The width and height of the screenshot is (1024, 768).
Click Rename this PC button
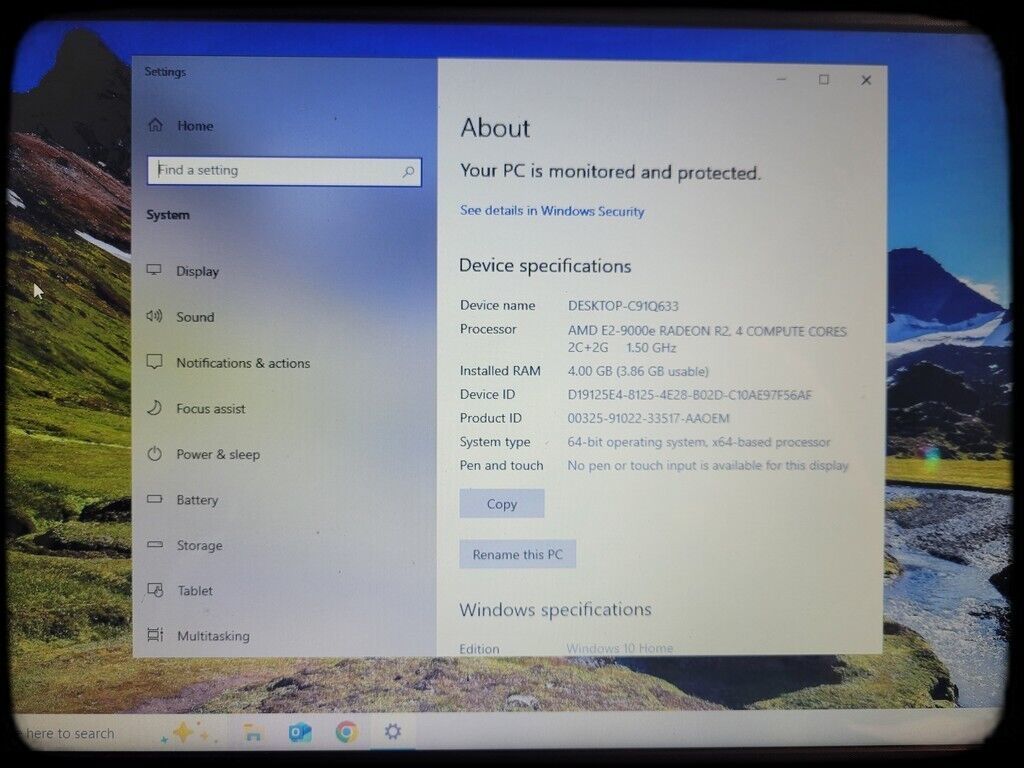(517, 554)
